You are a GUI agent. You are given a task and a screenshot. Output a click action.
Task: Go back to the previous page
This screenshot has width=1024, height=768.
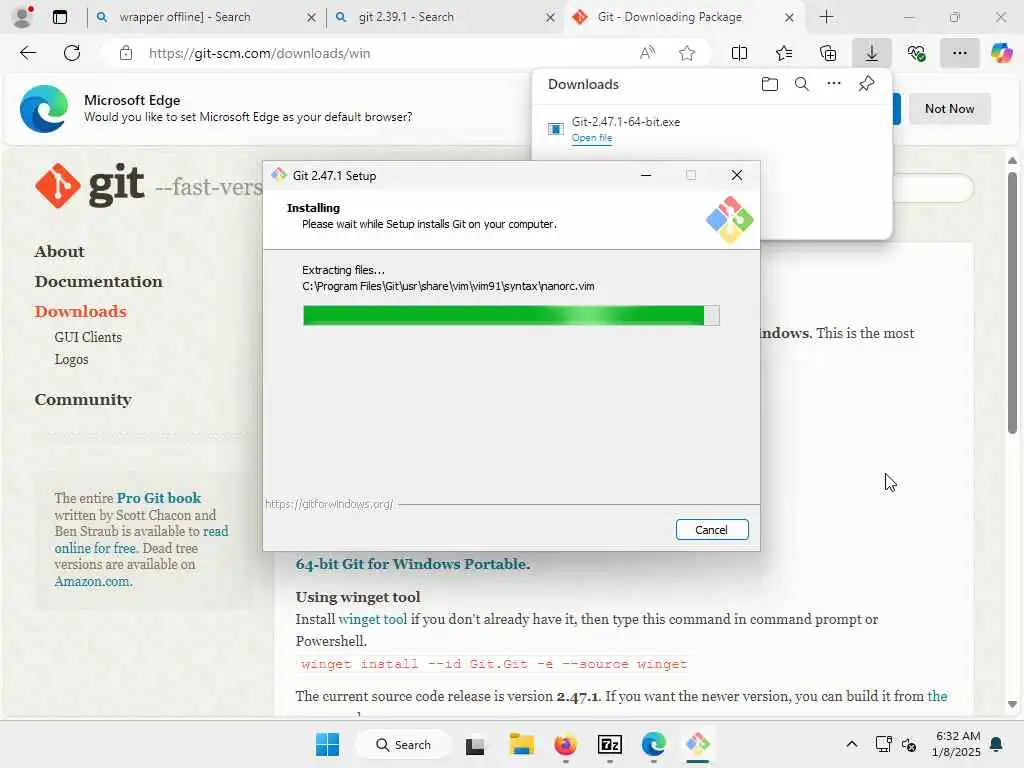tap(27, 53)
